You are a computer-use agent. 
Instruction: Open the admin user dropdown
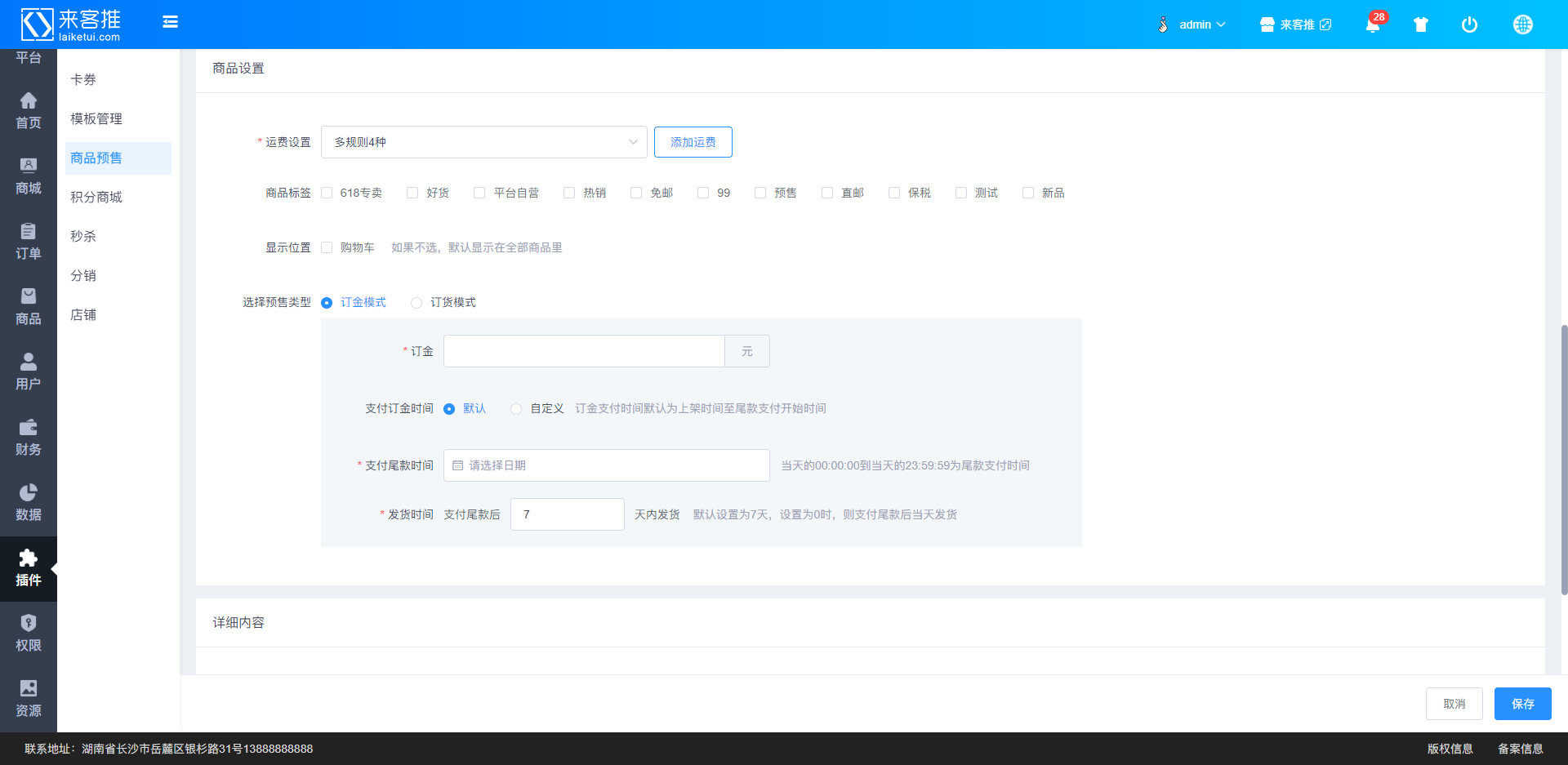(x=1202, y=24)
